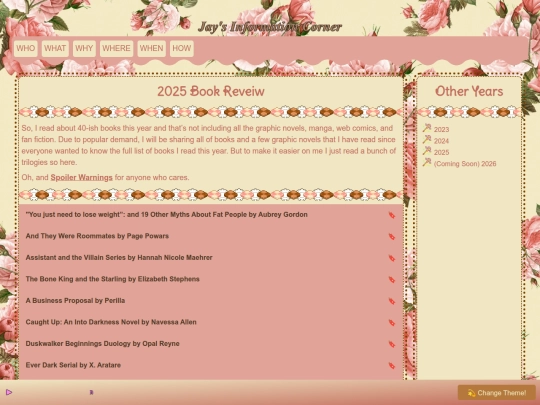Viewport: 540px width, 405px height.
Task: Open the WHO navigation tab
Action: (25, 49)
